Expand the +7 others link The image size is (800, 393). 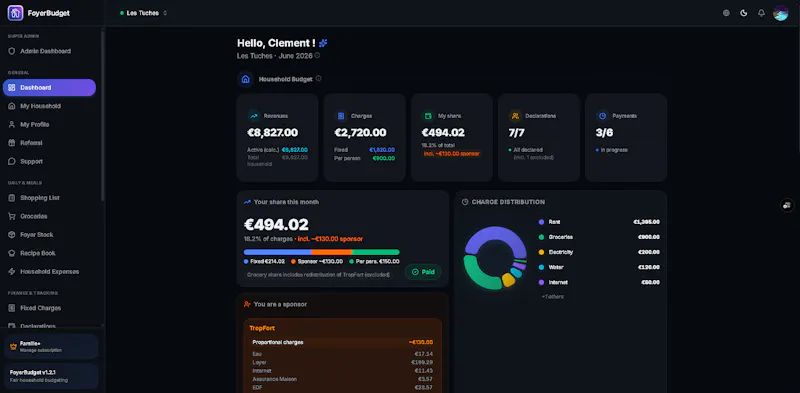[x=553, y=297]
